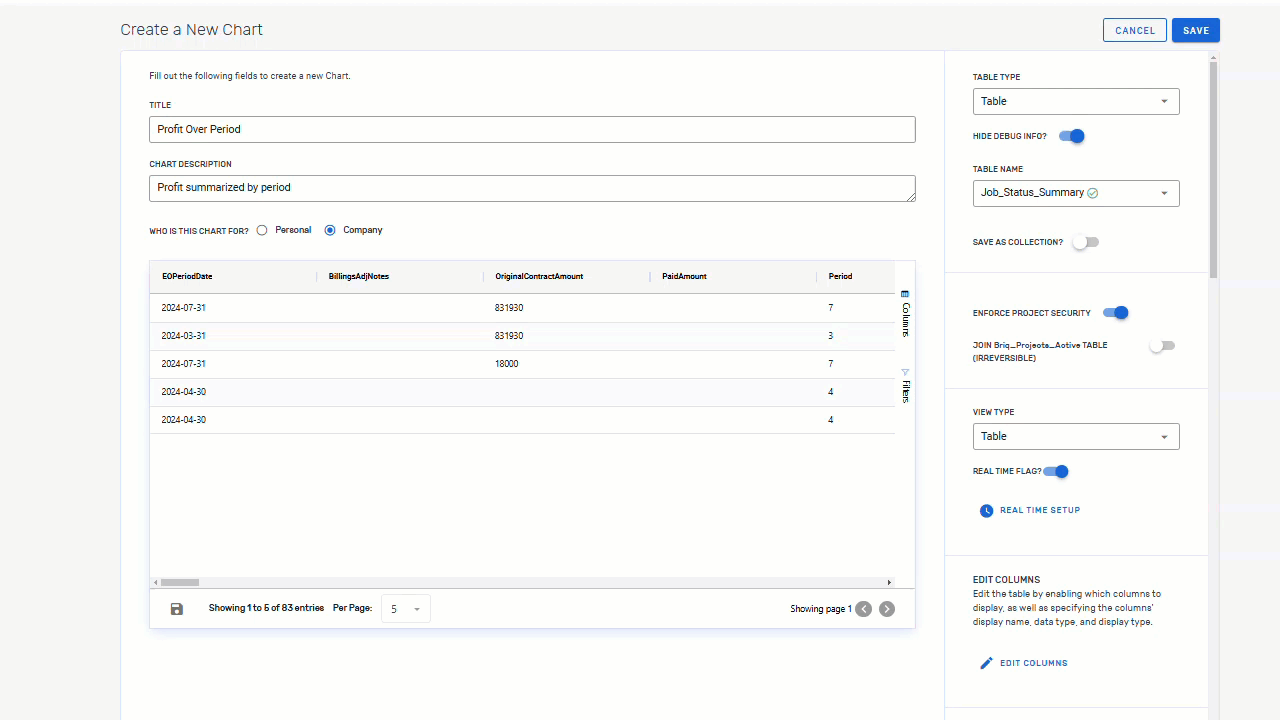Click Period column header
The width and height of the screenshot is (1280, 720).
tap(840, 276)
